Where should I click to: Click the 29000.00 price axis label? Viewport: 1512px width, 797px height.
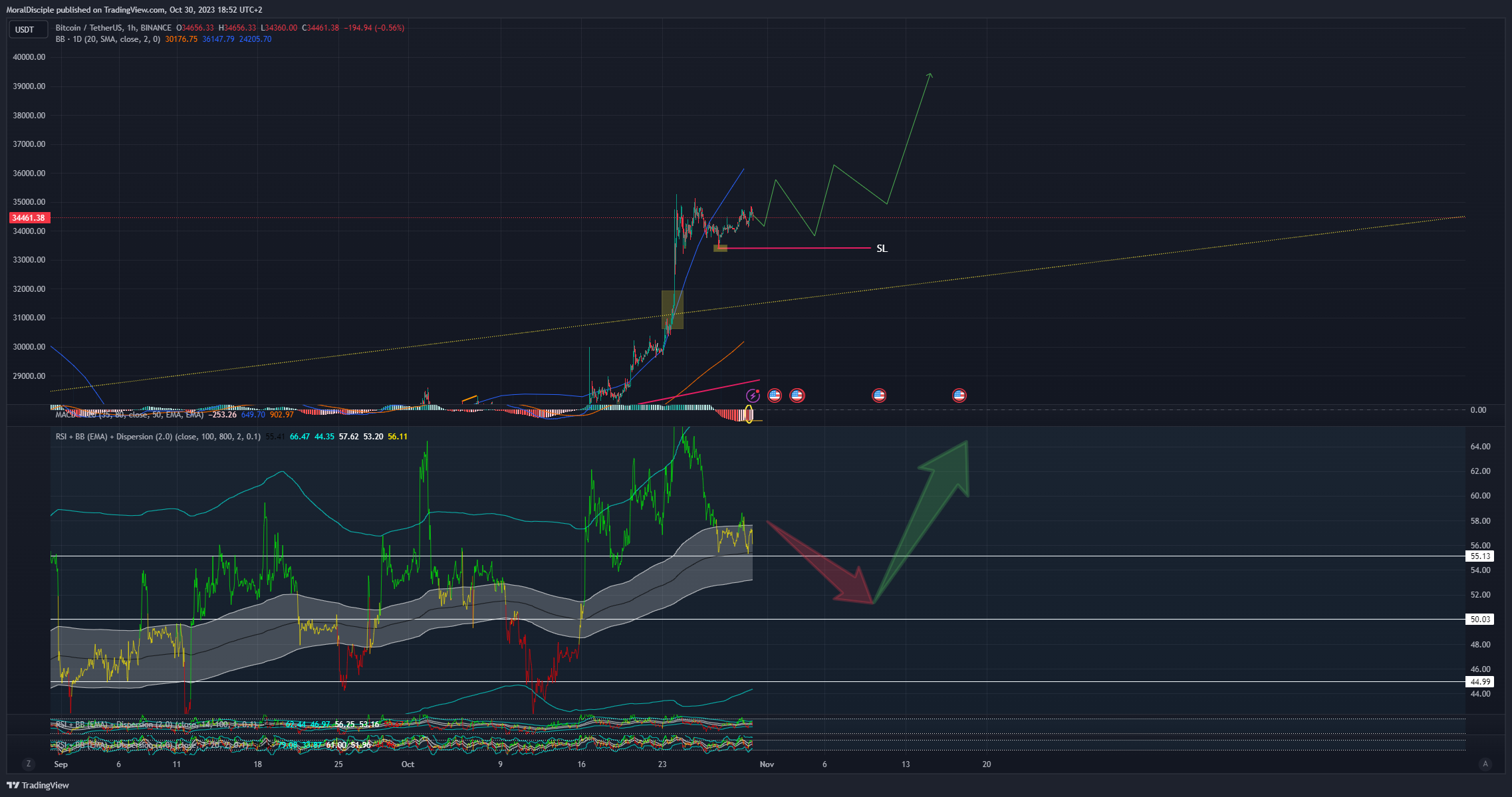click(29, 376)
